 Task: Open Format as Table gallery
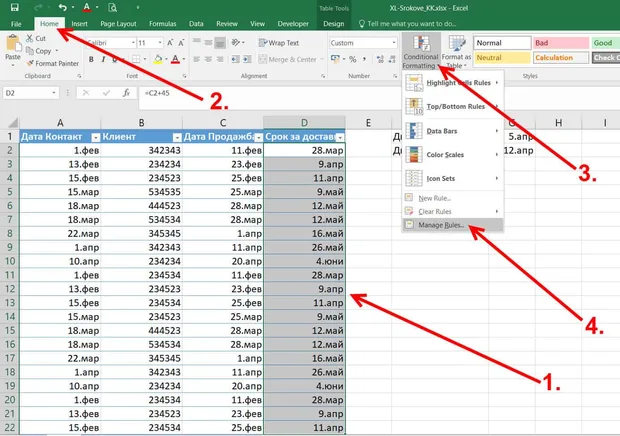(456, 52)
